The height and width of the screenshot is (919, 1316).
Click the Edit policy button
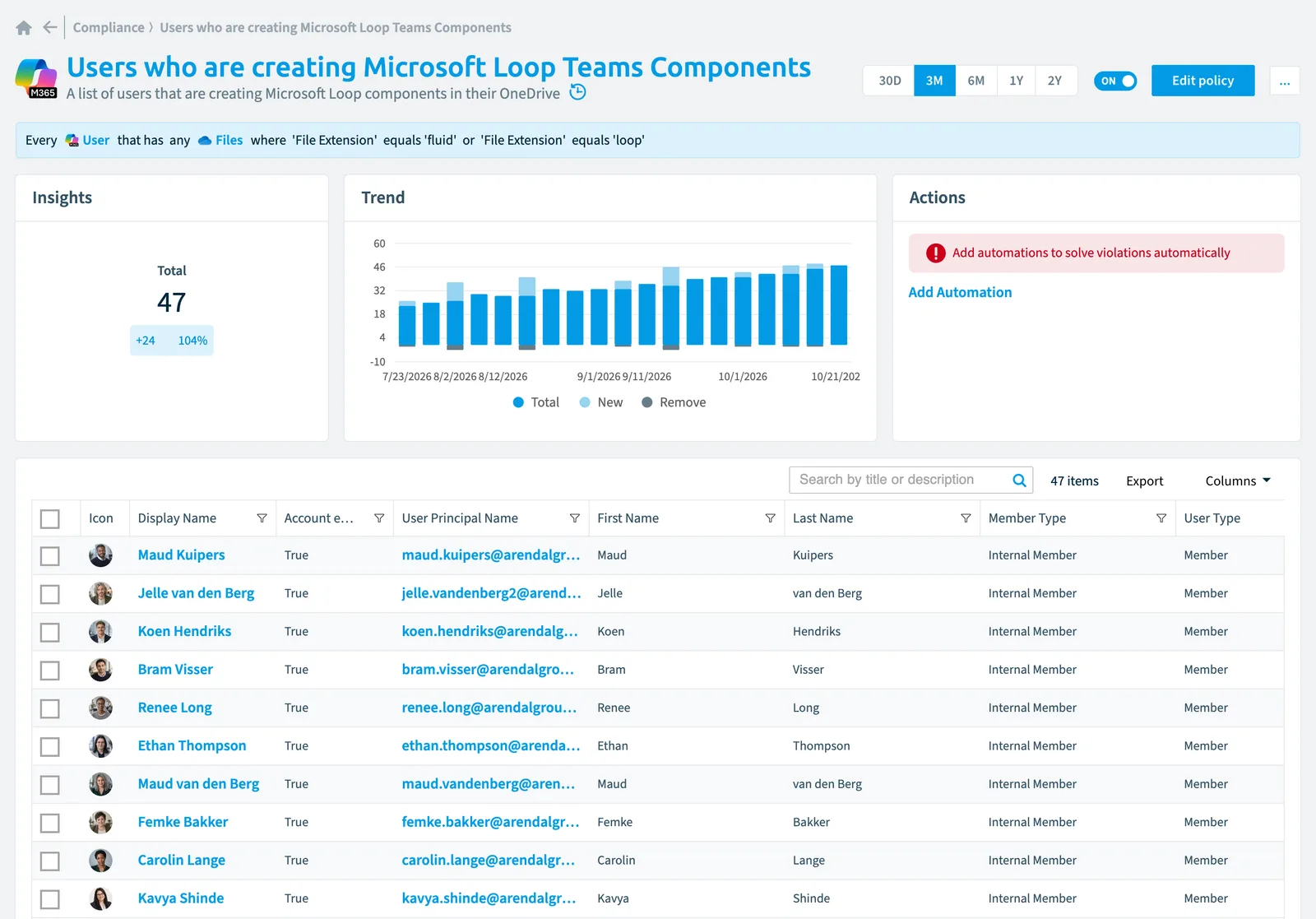pos(1202,81)
